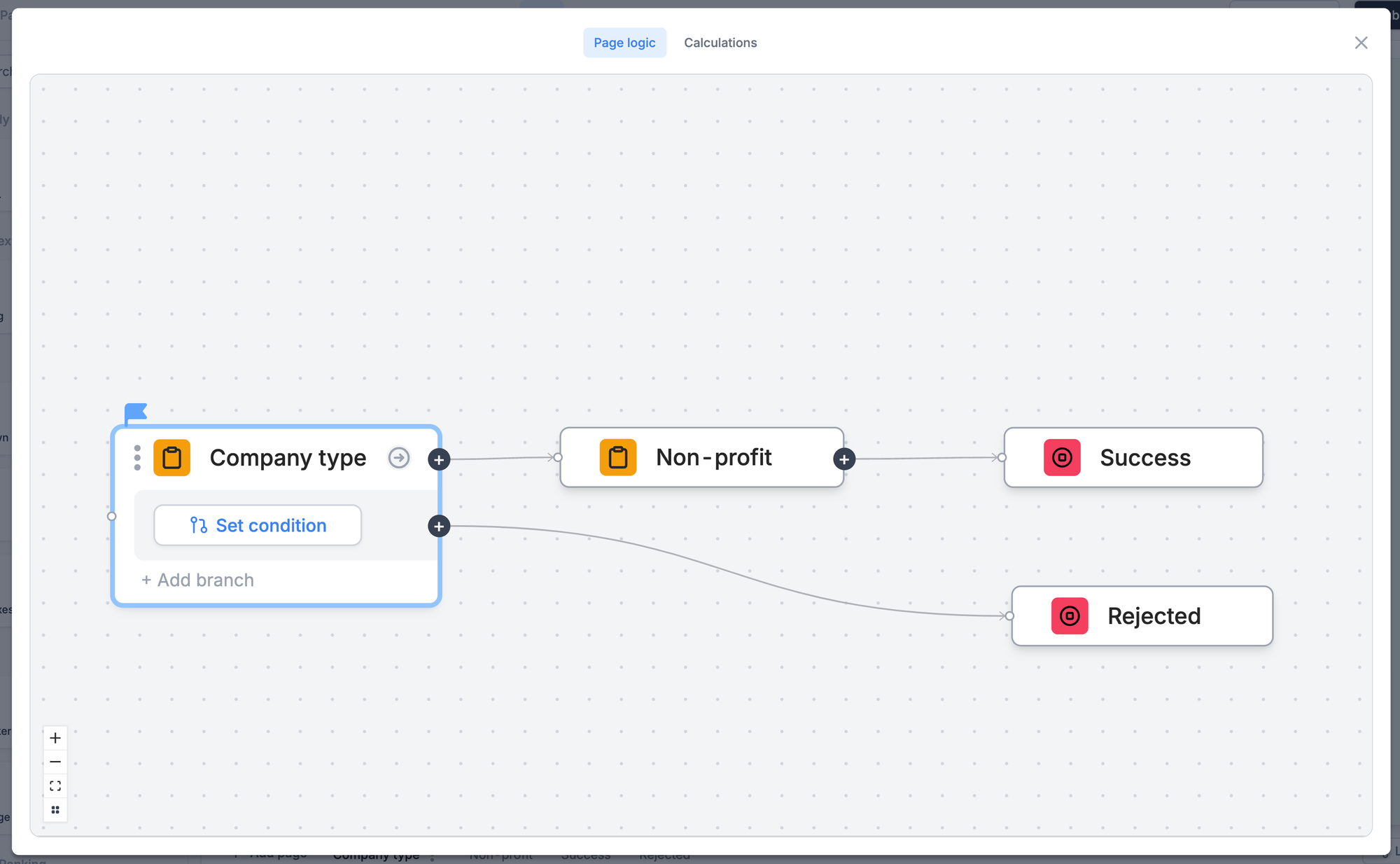Click the zoom out control
Image resolution: width=1400 pixels, height=864 pixels.
(x=56, y=762)
